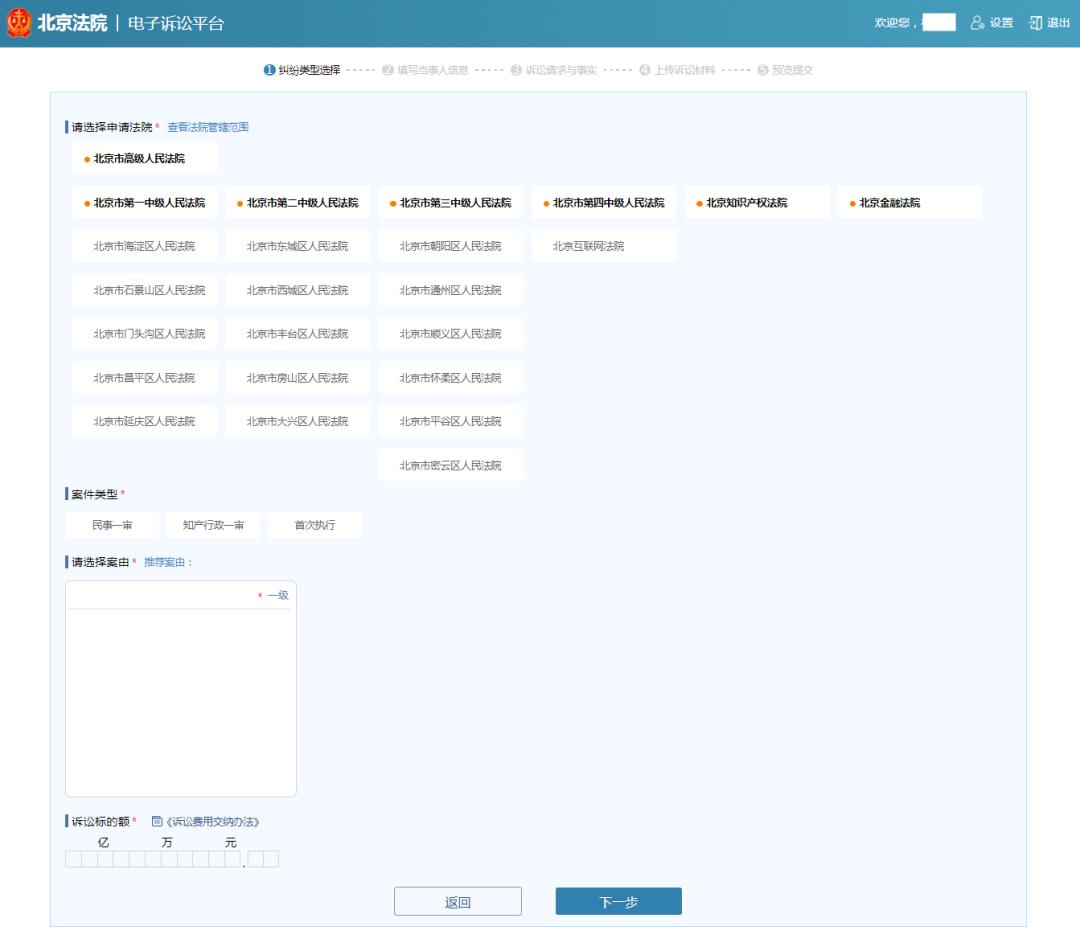The height and width of the screenshot is (947, 1080).
Task: Pick 北京市西城区人民法院
Action: click(298, 290)
